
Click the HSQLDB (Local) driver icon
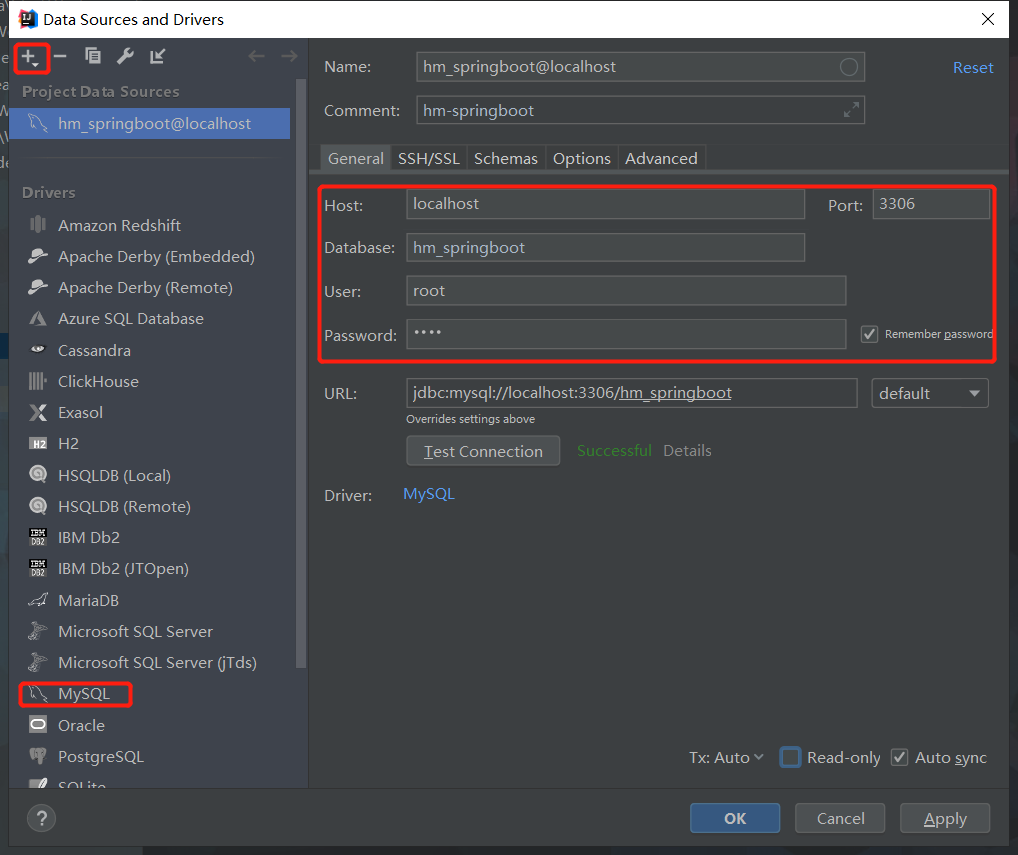tap(38, 474)
